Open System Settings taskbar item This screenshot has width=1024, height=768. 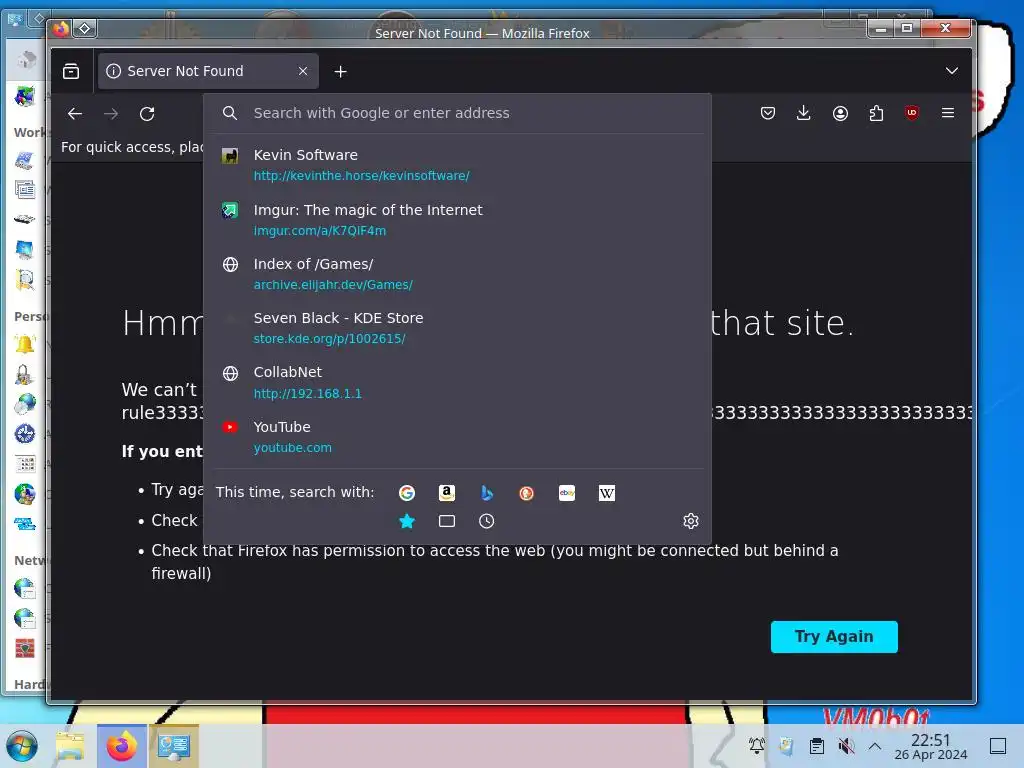[174, 746]
